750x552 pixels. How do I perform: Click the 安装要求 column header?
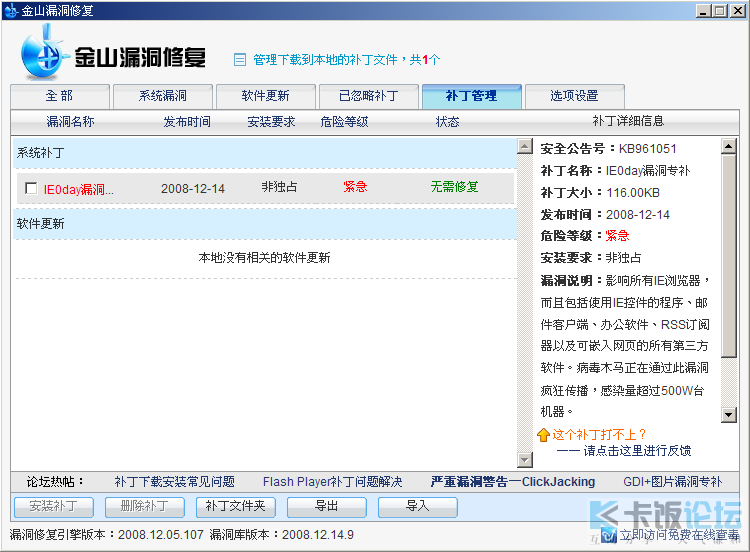[x=271, y=122]
